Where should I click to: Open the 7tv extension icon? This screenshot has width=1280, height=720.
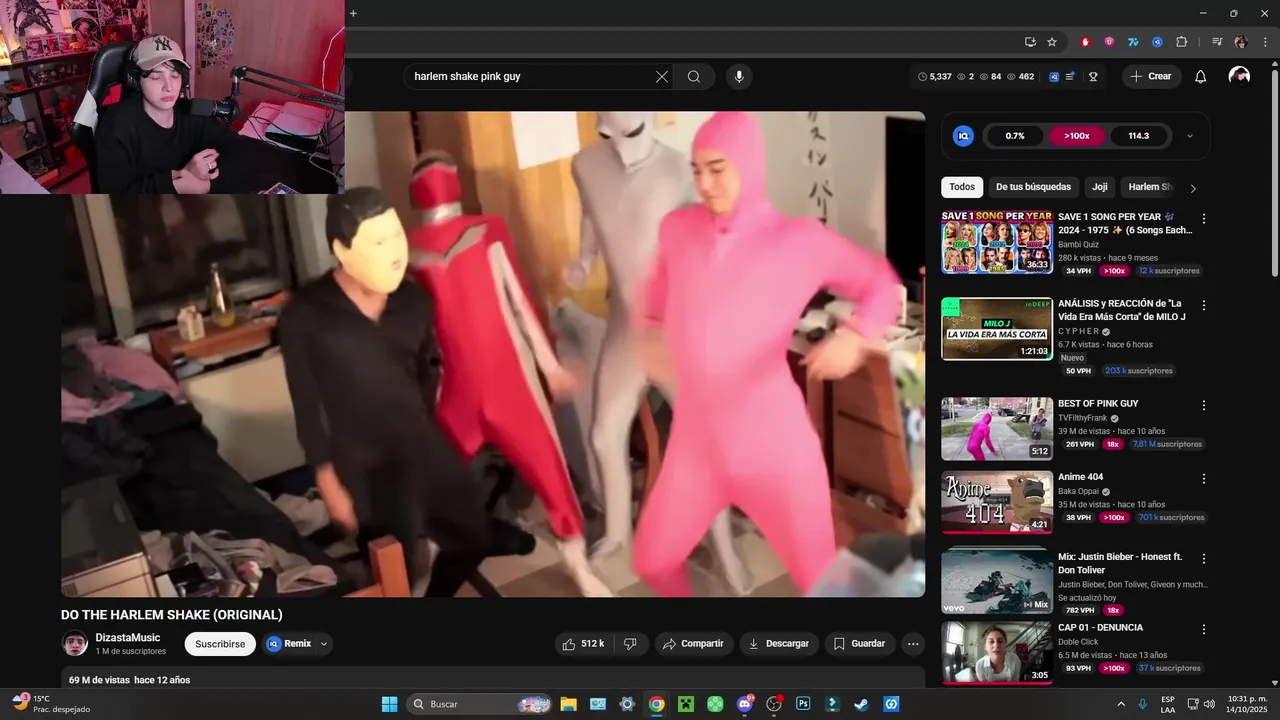1133,42
